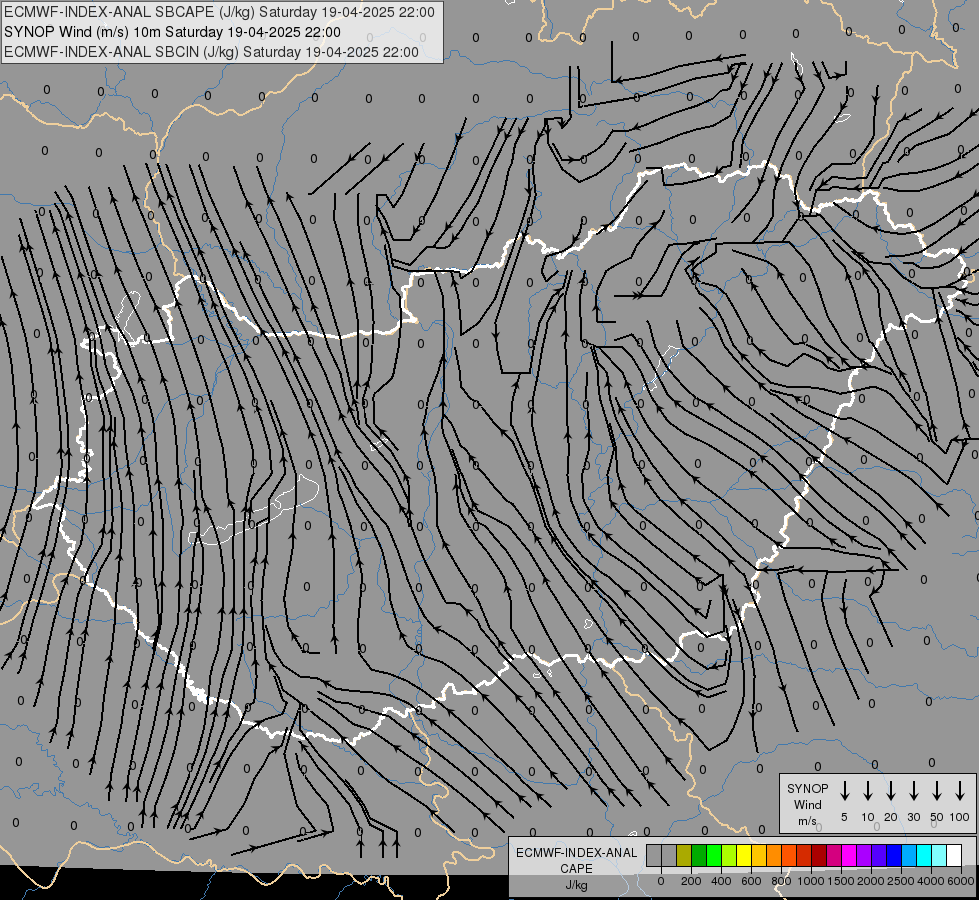
Task: Click the '6000' label in CAPE legend
Action: pos(961,881)
